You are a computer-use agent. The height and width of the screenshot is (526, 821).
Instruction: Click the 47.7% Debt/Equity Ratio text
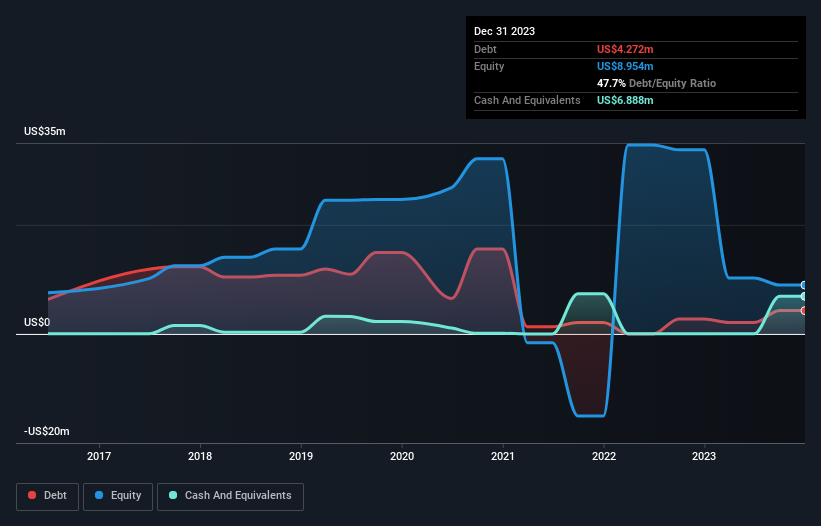(x=657, y=83)
